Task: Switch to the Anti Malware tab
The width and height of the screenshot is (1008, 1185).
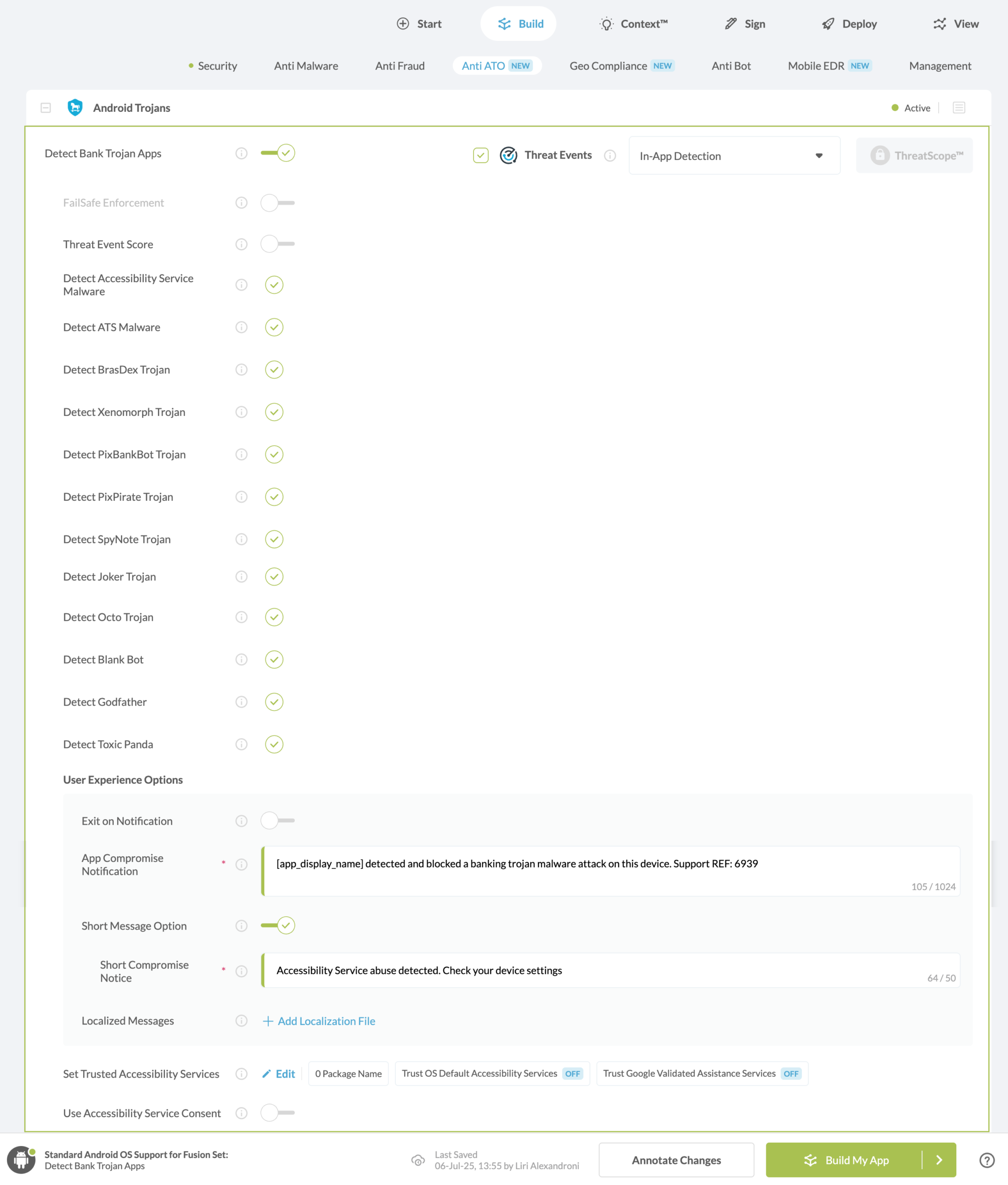Action: coord(306,66)
